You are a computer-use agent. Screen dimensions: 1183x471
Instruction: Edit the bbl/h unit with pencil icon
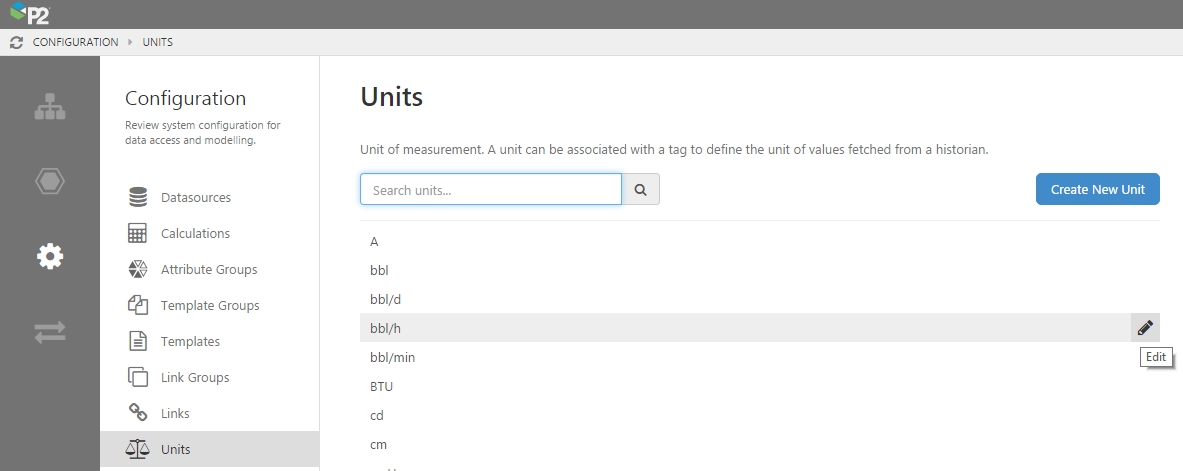coord(1145,327)
